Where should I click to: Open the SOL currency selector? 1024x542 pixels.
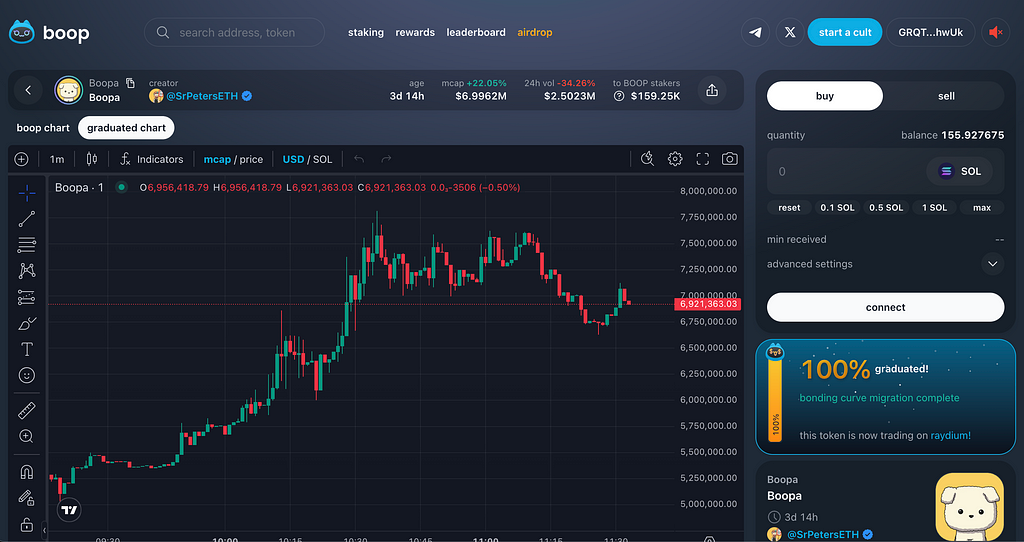[960, 171]
